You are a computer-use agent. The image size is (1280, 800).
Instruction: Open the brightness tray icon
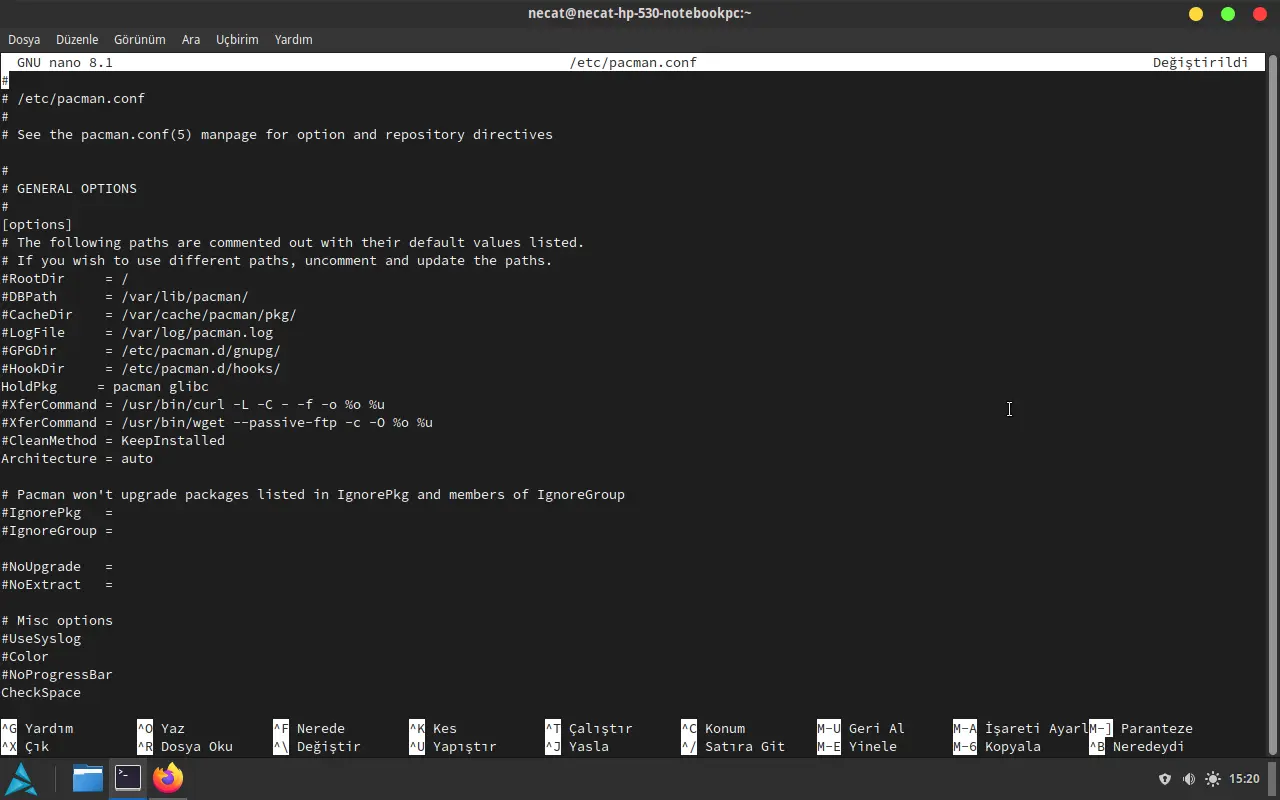(x=1213, y=779)
